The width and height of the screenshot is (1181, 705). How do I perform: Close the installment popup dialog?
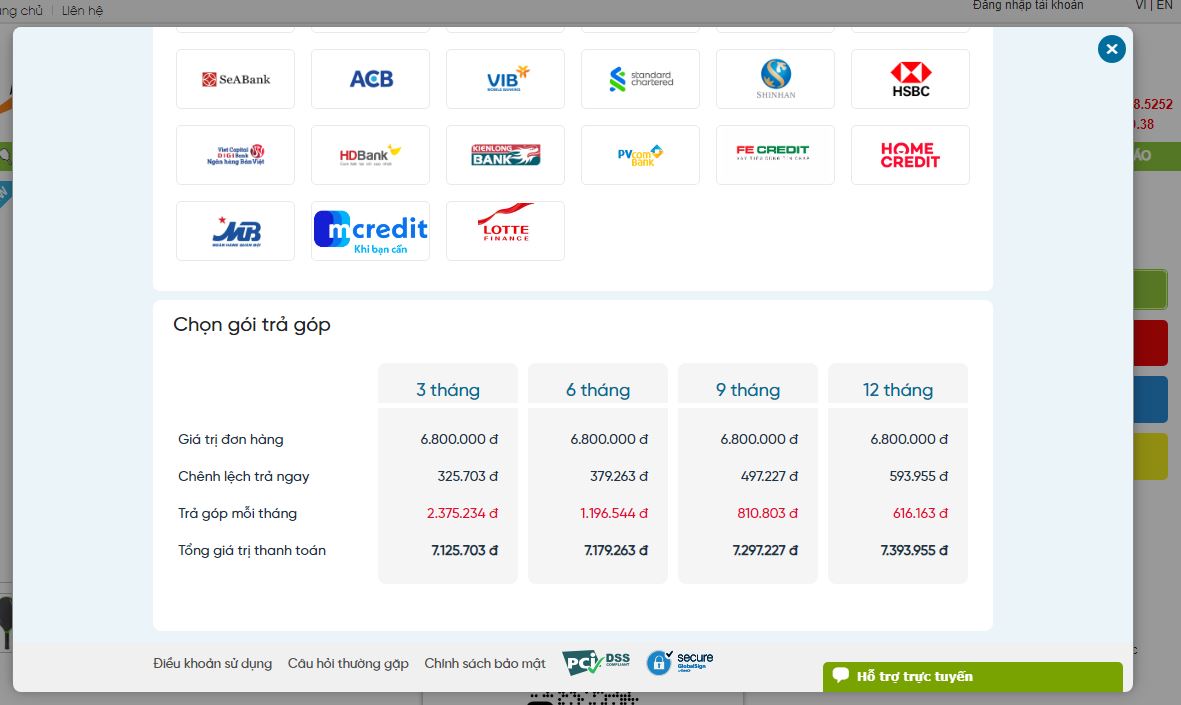pyautogui.click(x=1112, y=49)
